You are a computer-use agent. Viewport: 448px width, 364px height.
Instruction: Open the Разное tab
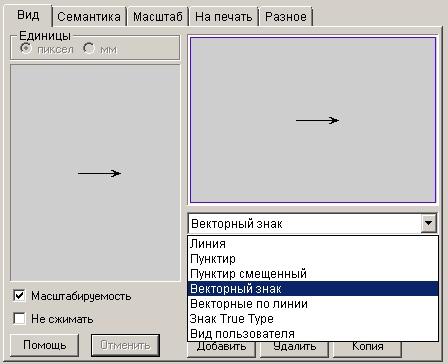tap(286, 17)
